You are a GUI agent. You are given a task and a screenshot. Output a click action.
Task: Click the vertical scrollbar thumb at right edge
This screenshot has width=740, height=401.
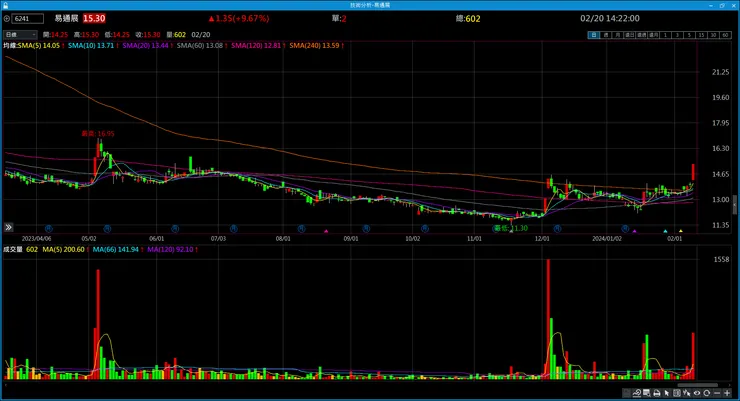click(734, 205)
